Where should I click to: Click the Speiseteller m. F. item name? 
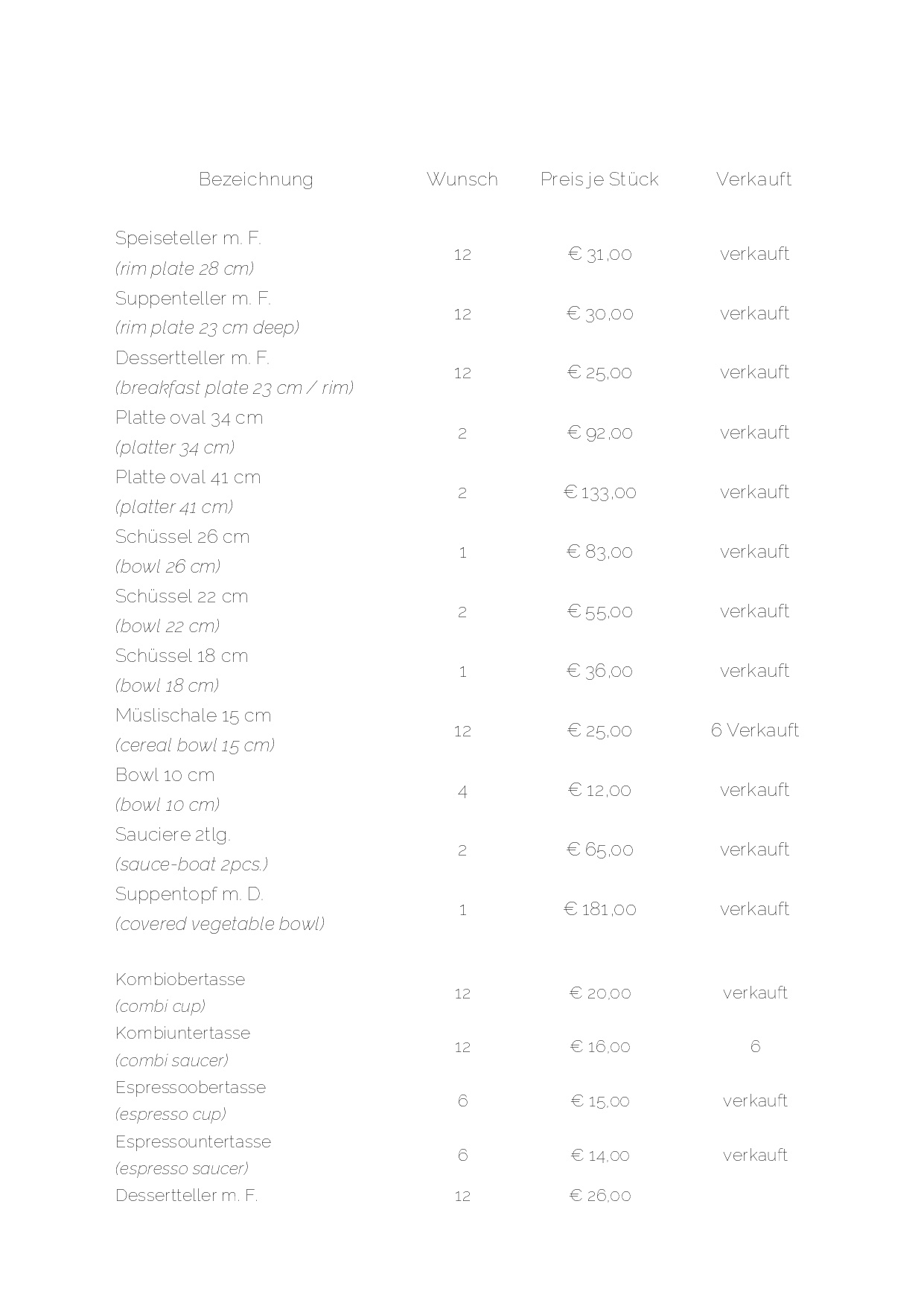coord(188,238)
